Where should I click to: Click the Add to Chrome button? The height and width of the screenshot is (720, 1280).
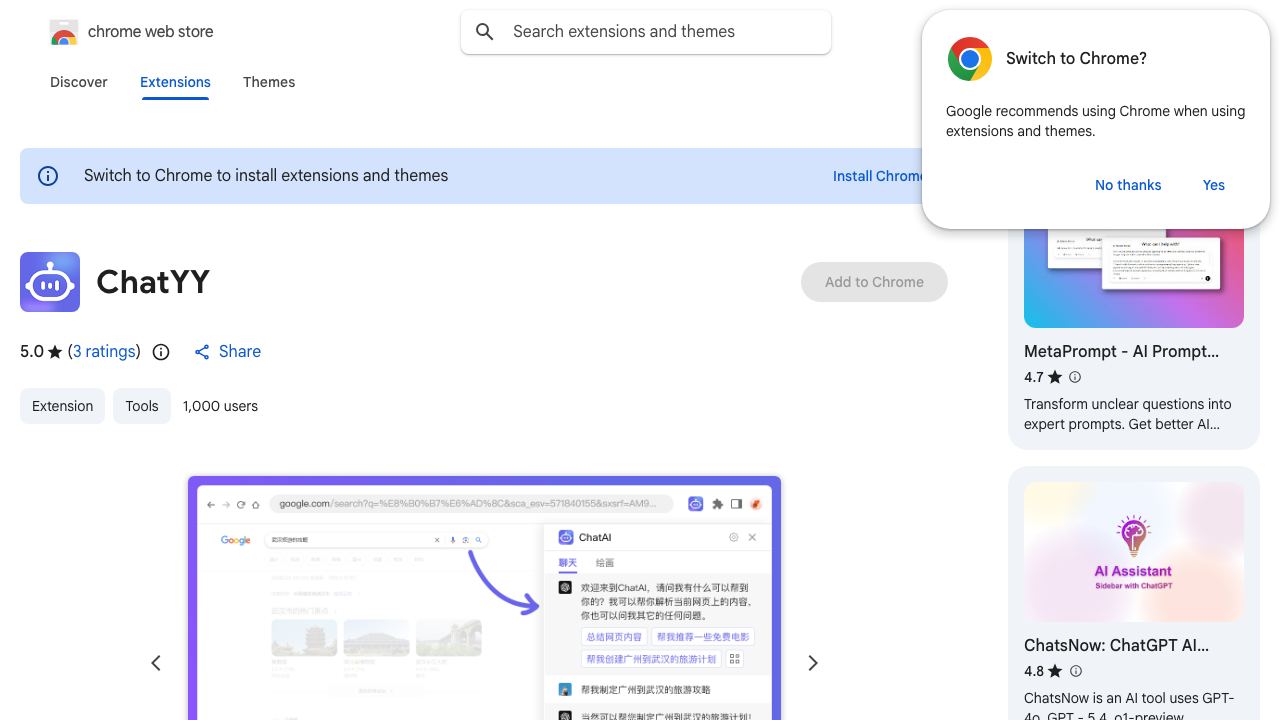(x=874, y=282)
